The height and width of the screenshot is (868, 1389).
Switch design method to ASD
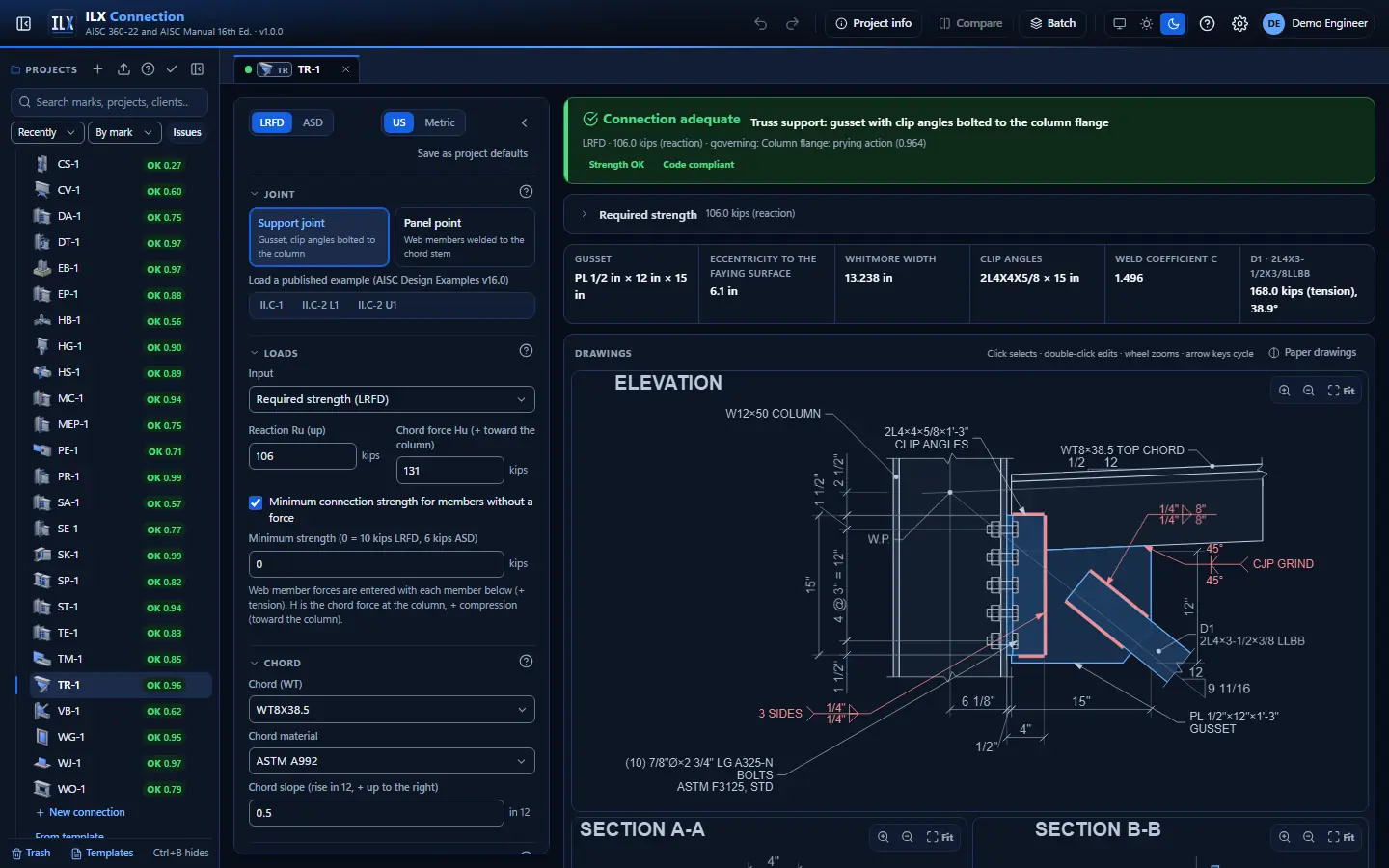[313, 122]
